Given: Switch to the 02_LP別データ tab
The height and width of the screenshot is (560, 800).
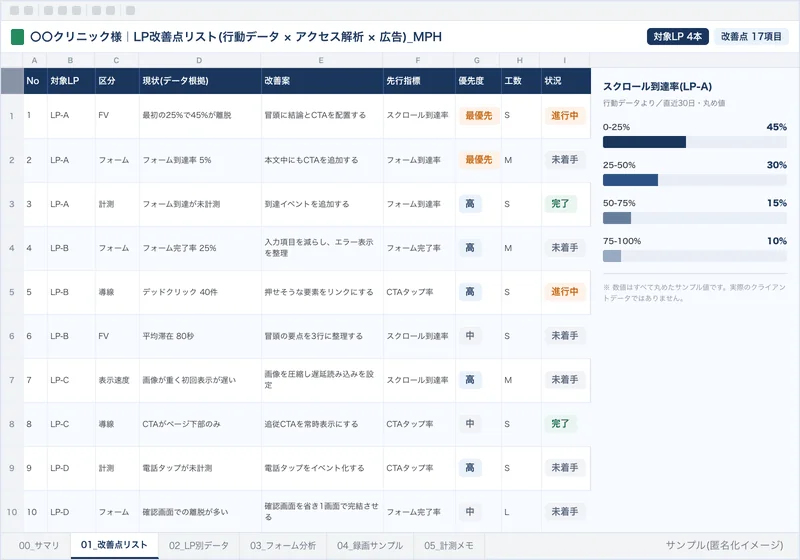Looking at the screenshot, I should coord(198,546).
